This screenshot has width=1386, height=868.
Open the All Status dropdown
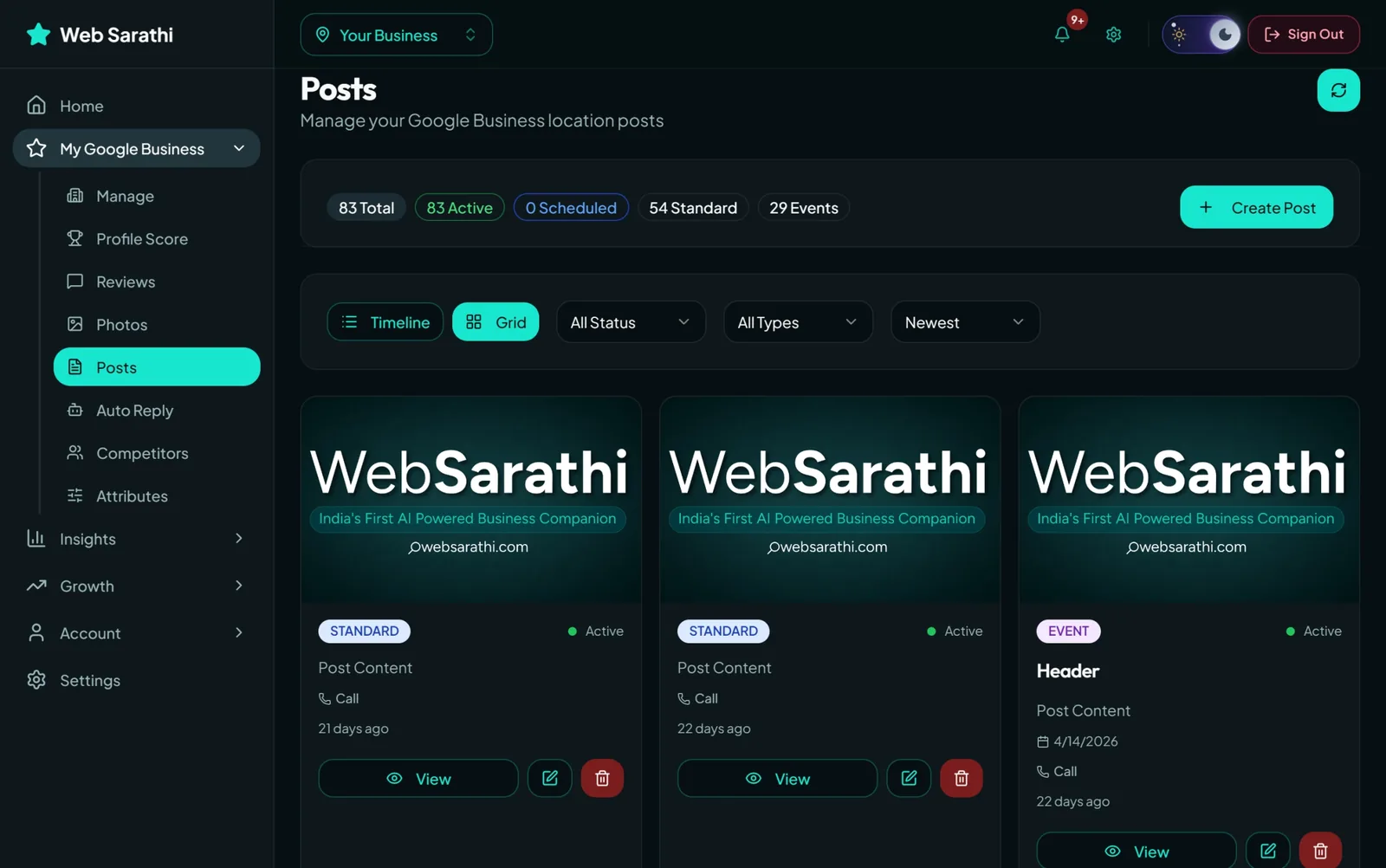point(631,322)
